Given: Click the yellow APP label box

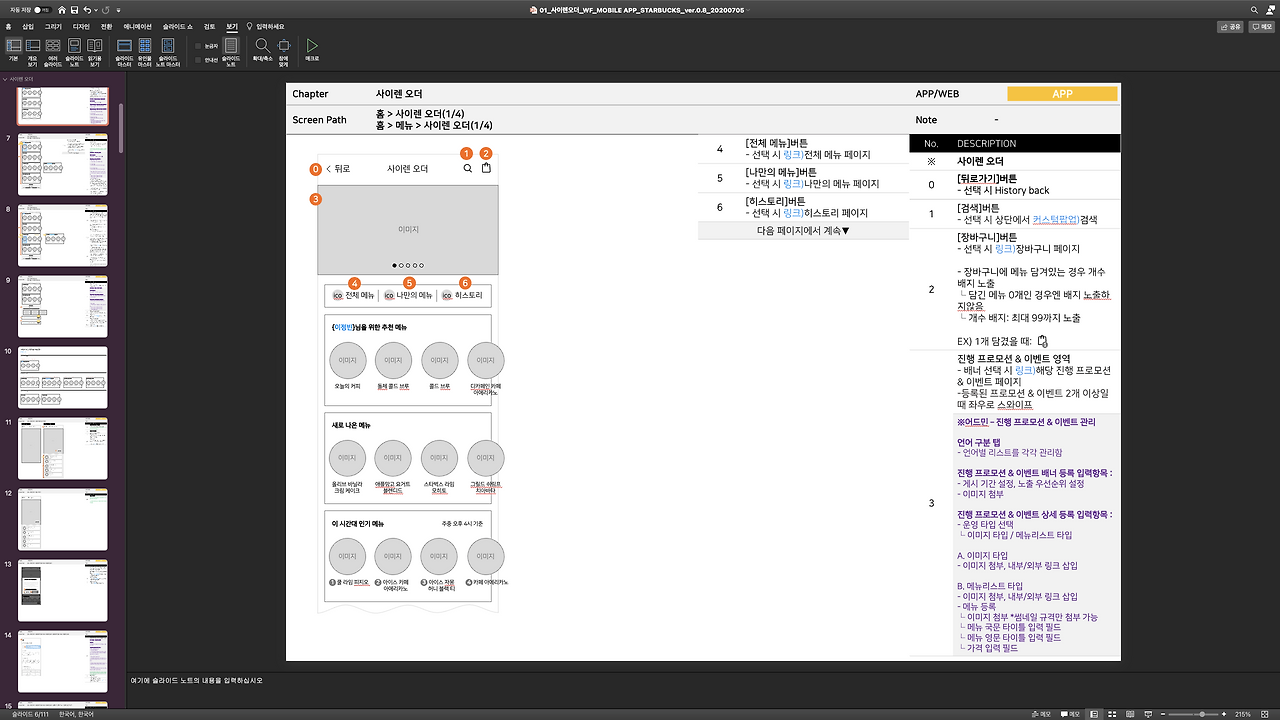Looking at the screenshot, I should (1062, 94).
